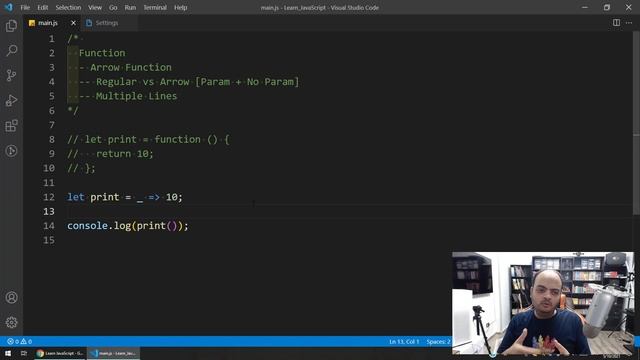Open the Help menu
The width and height of the screenshot is (640, 360).
click(180, 7)
